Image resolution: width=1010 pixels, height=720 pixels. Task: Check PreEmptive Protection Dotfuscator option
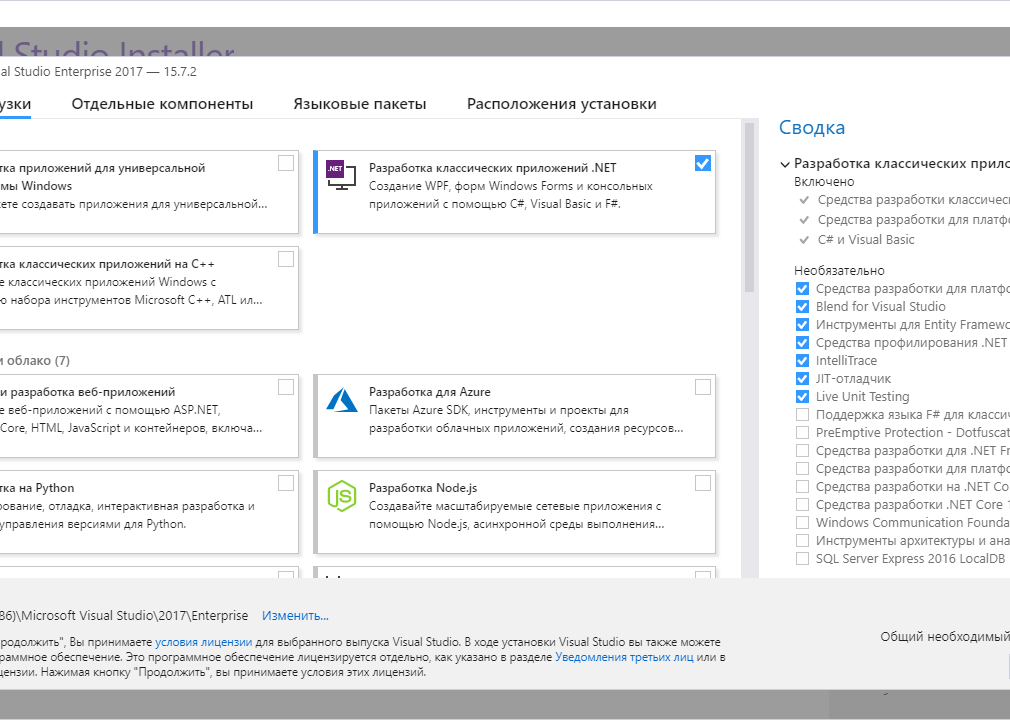(x=802, y=433)
